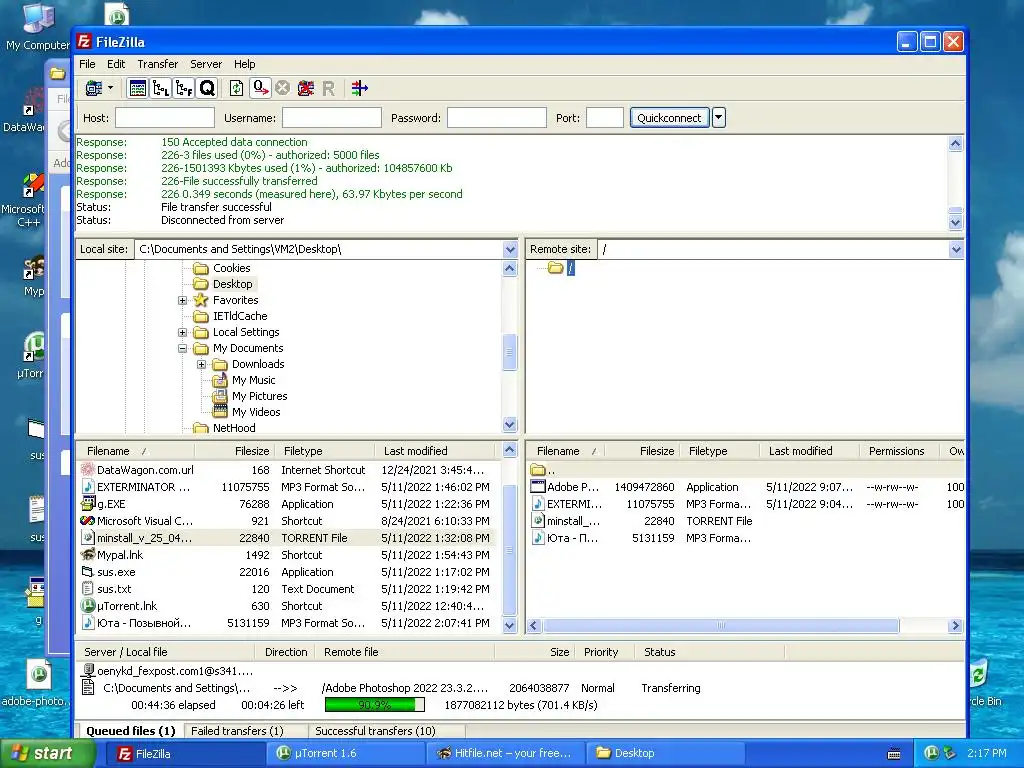1024x768 pixels.
Task: Open the Transfer menu
Action: [x=157, y=64]
